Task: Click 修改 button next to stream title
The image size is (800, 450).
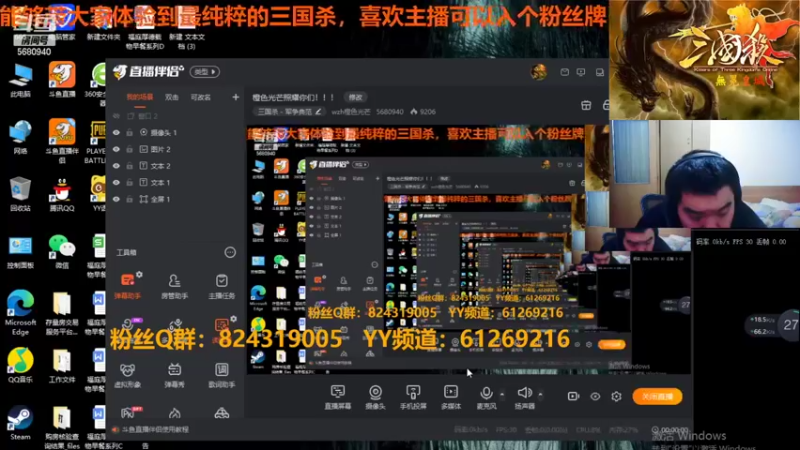Action: (x=355, y=97)
